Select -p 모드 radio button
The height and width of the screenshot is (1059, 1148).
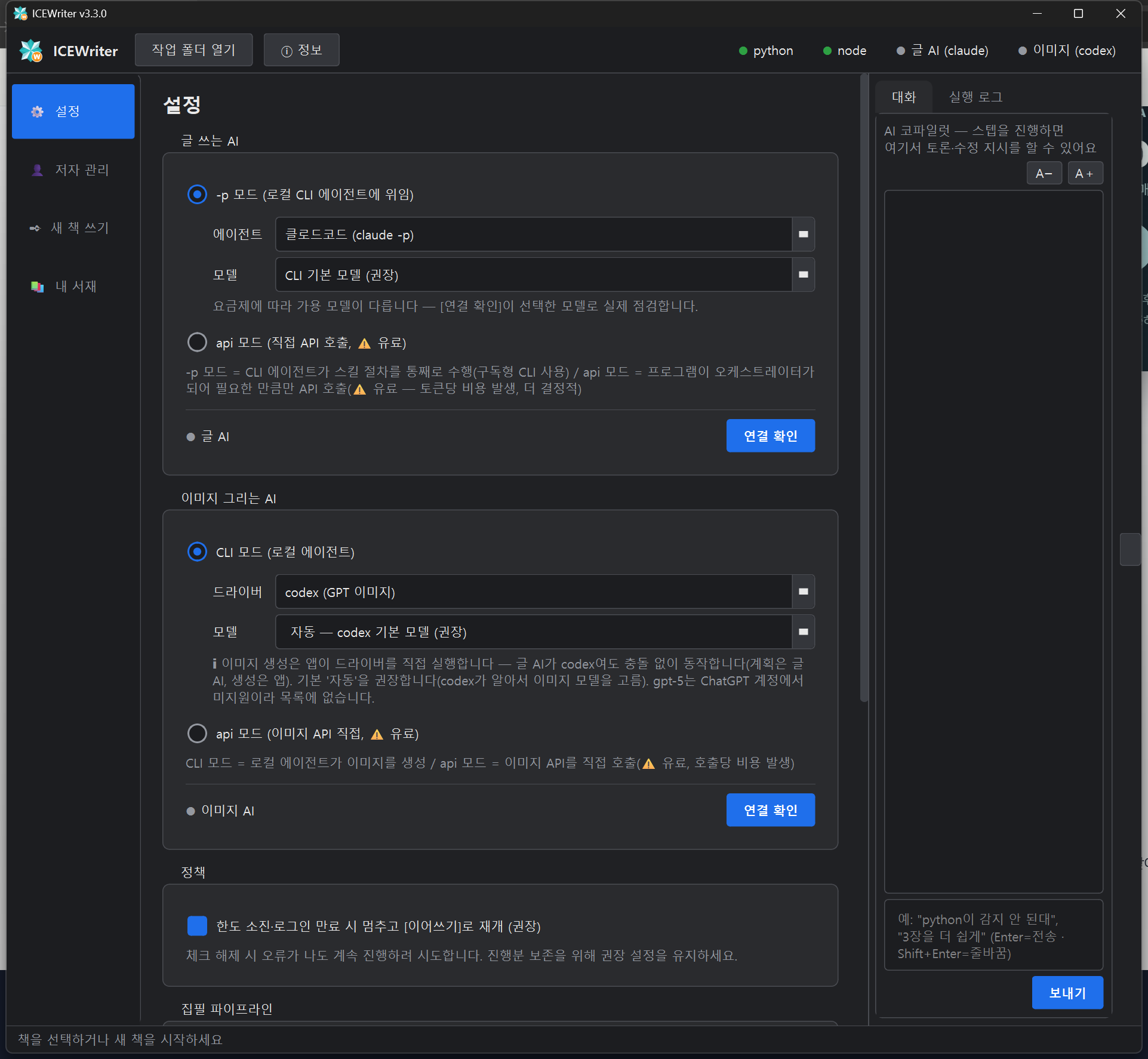pos(197,195)
